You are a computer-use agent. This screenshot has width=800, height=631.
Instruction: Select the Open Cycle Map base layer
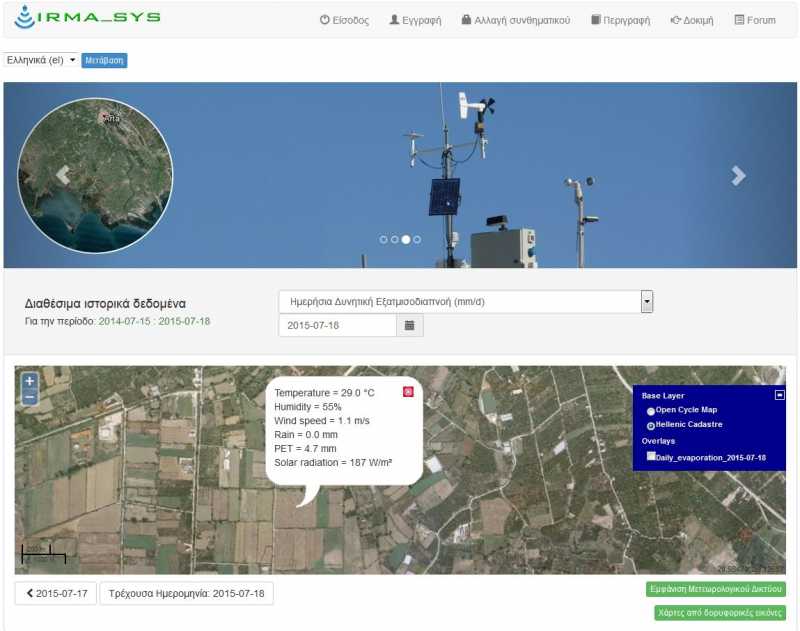[651, 411]
